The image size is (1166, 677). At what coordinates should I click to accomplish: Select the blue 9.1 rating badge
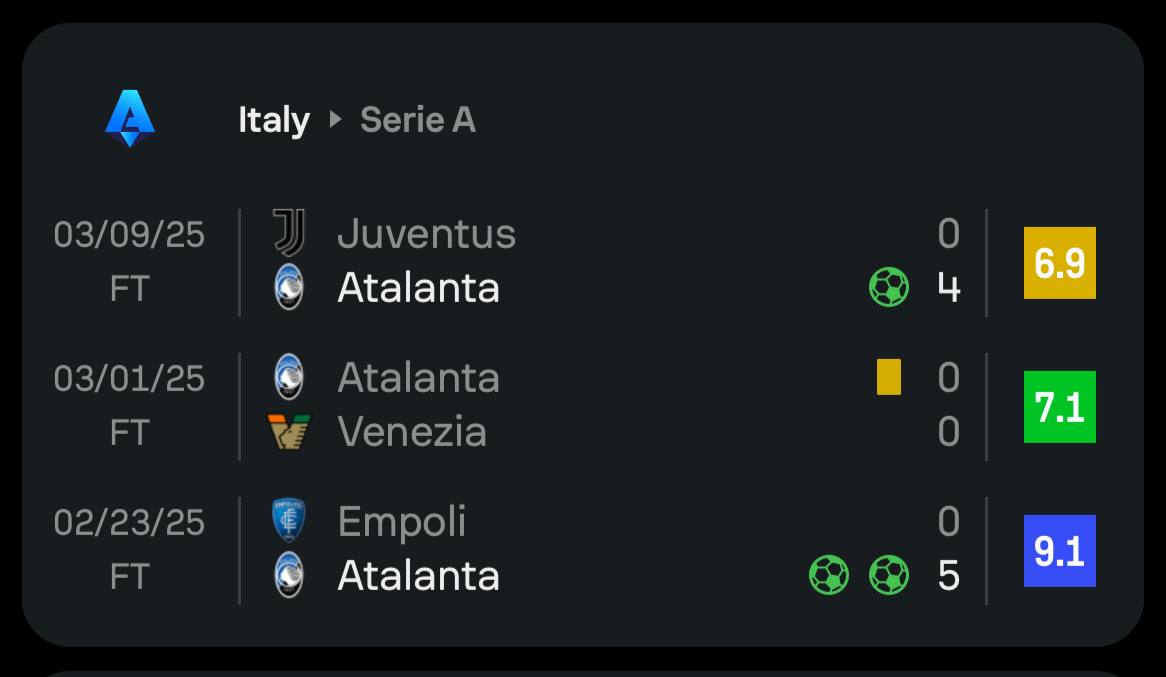coord(1060,551)
